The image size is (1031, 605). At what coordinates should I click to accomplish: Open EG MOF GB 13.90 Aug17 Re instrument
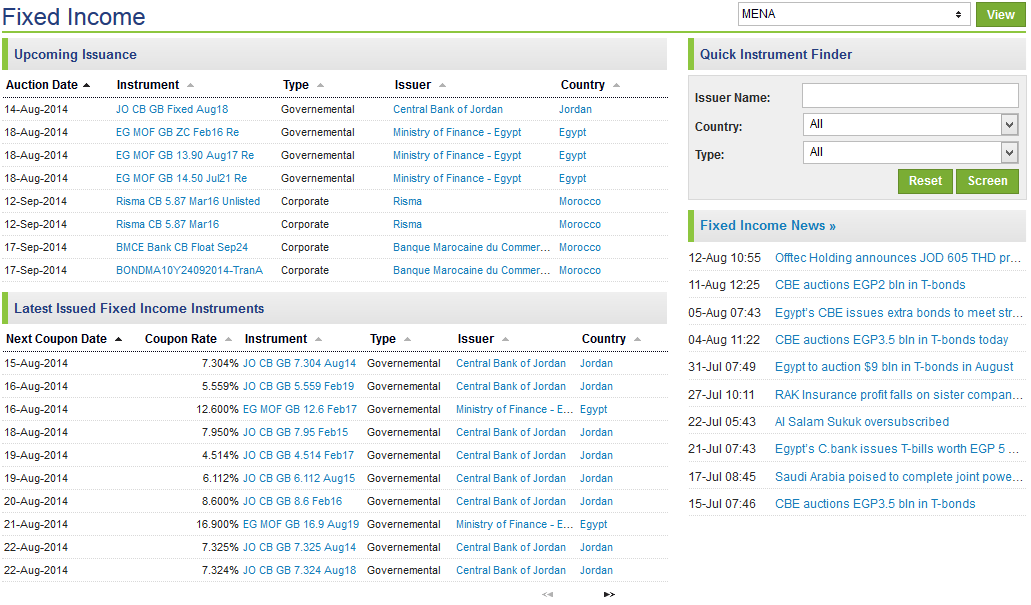click(x=185, y=155)
